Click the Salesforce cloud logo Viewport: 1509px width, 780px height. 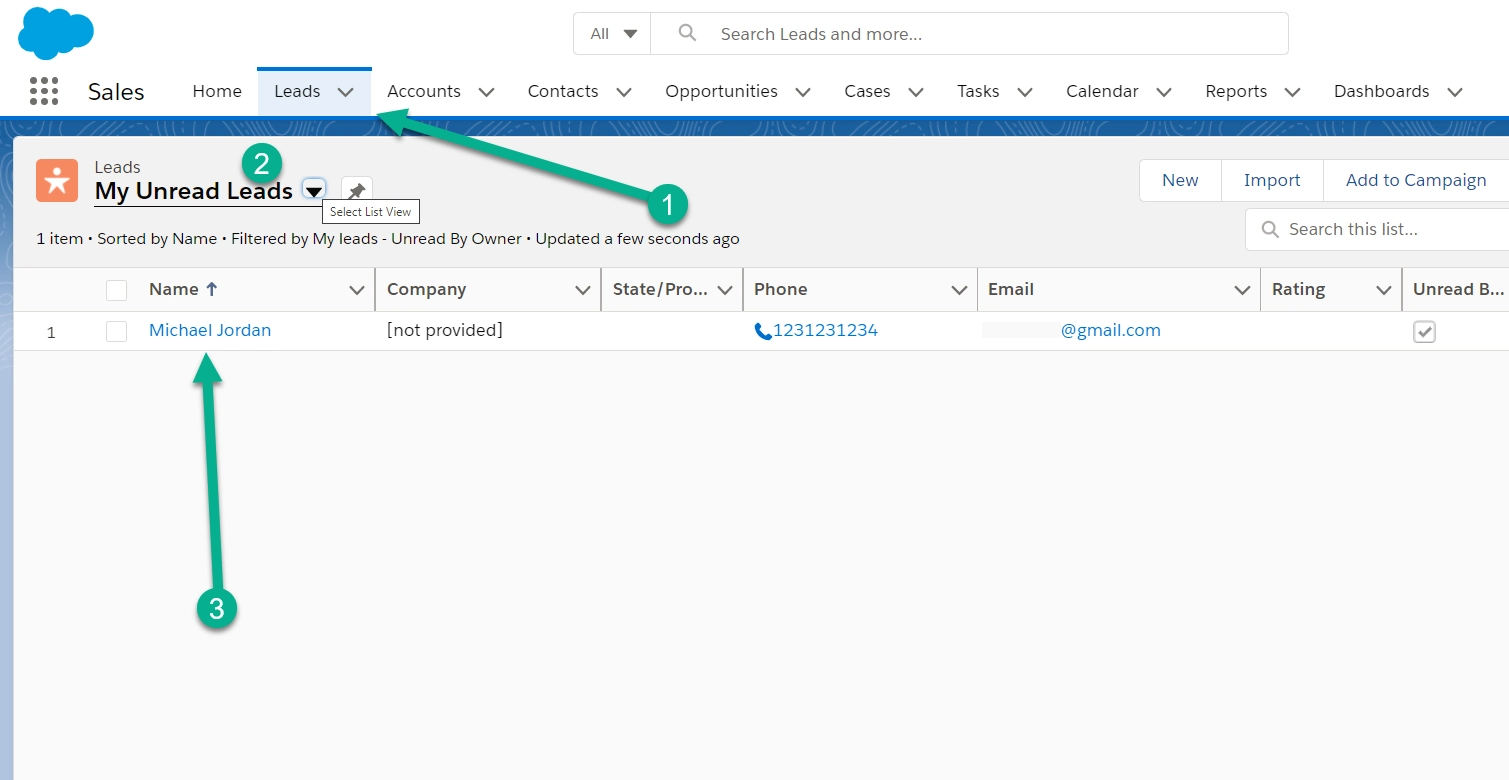56,32
